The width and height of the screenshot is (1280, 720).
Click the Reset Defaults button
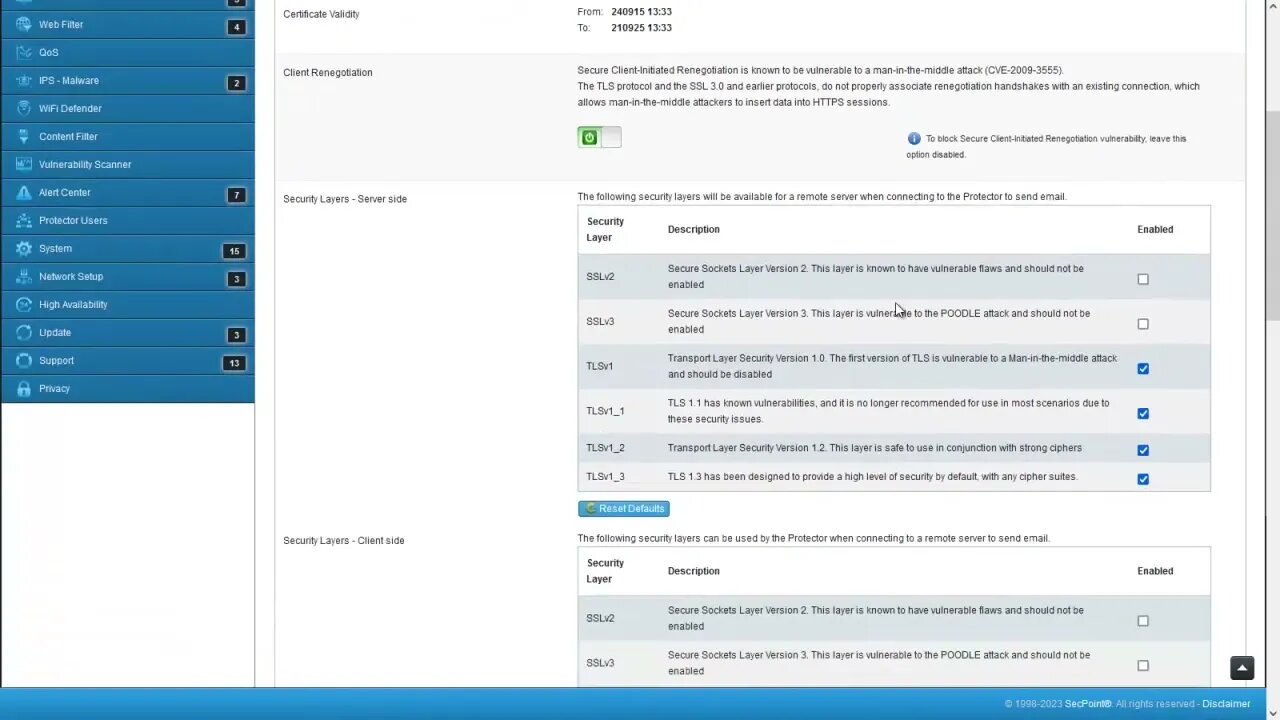pos(624,509)
